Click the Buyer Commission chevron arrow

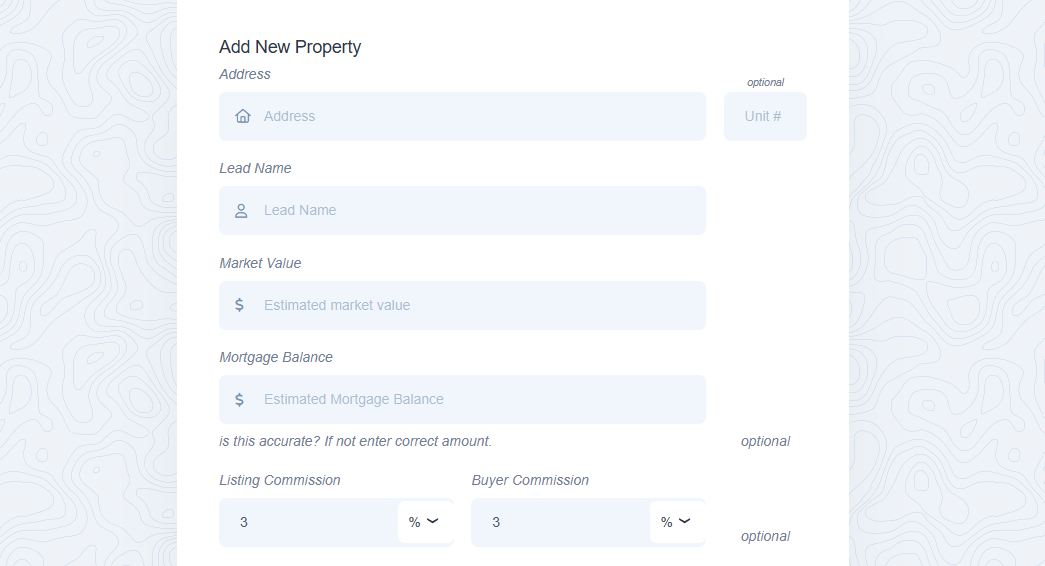coord(685,522)
